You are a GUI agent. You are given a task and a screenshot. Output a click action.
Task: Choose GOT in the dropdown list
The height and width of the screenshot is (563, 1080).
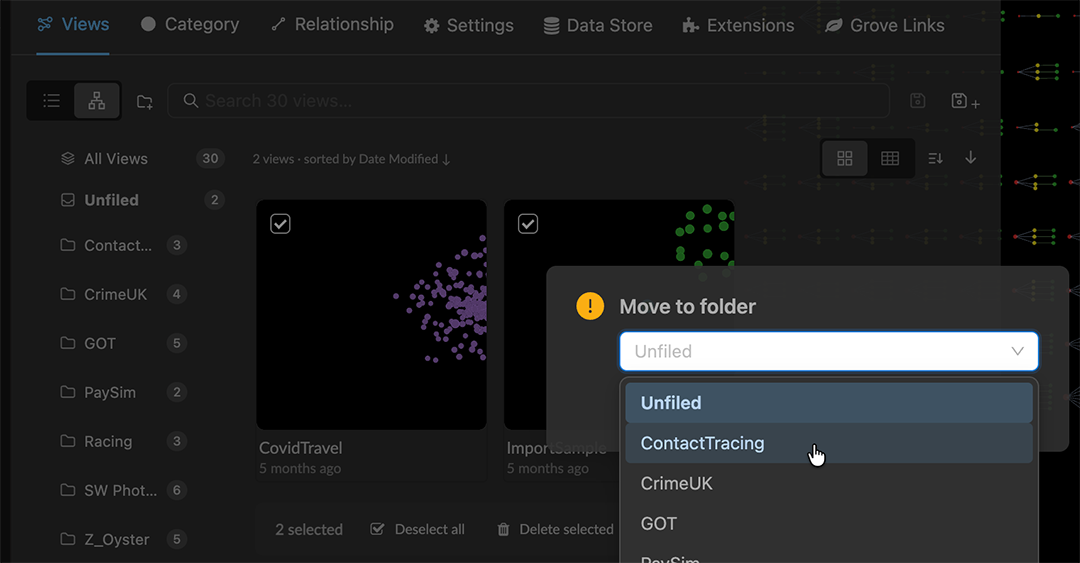click(x=829, y=524)
